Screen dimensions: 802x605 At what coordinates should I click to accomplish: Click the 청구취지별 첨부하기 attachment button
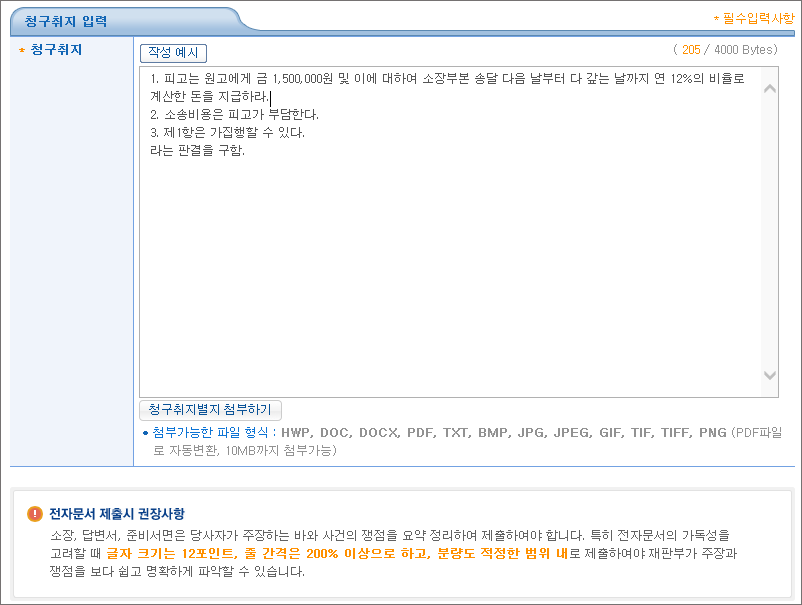212,410
